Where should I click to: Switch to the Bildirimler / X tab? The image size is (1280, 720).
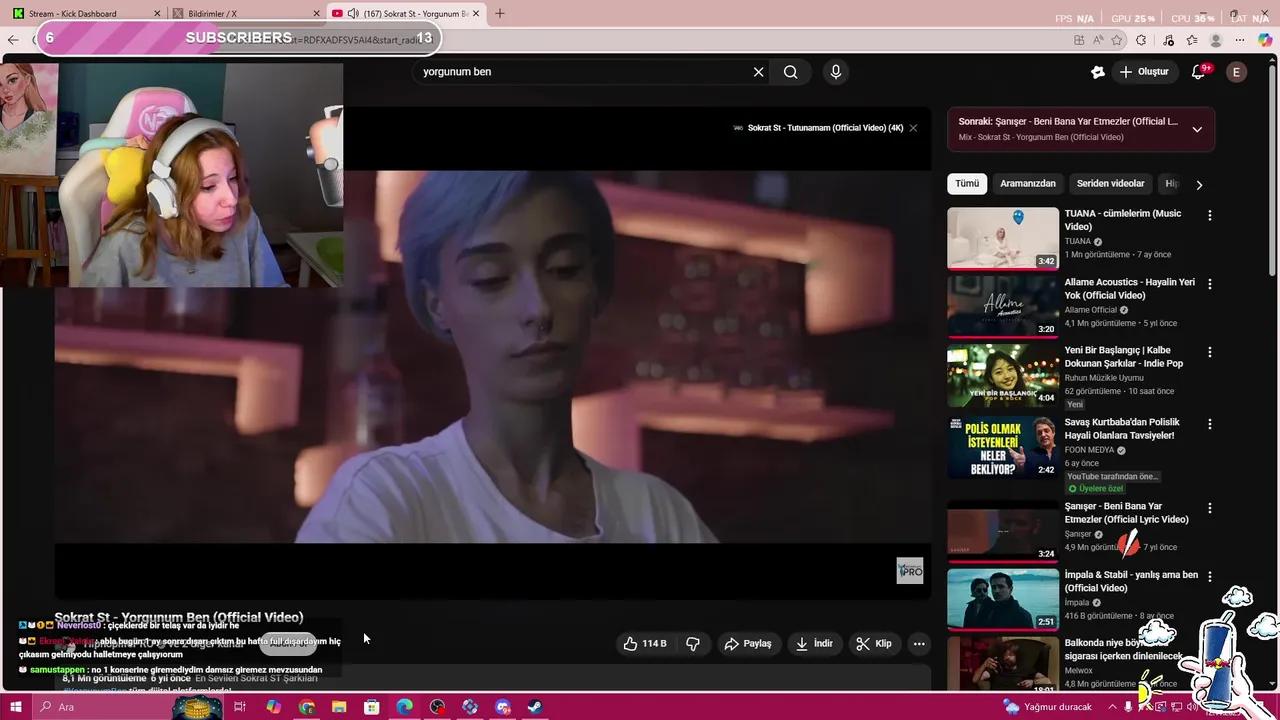coord(245,13)
